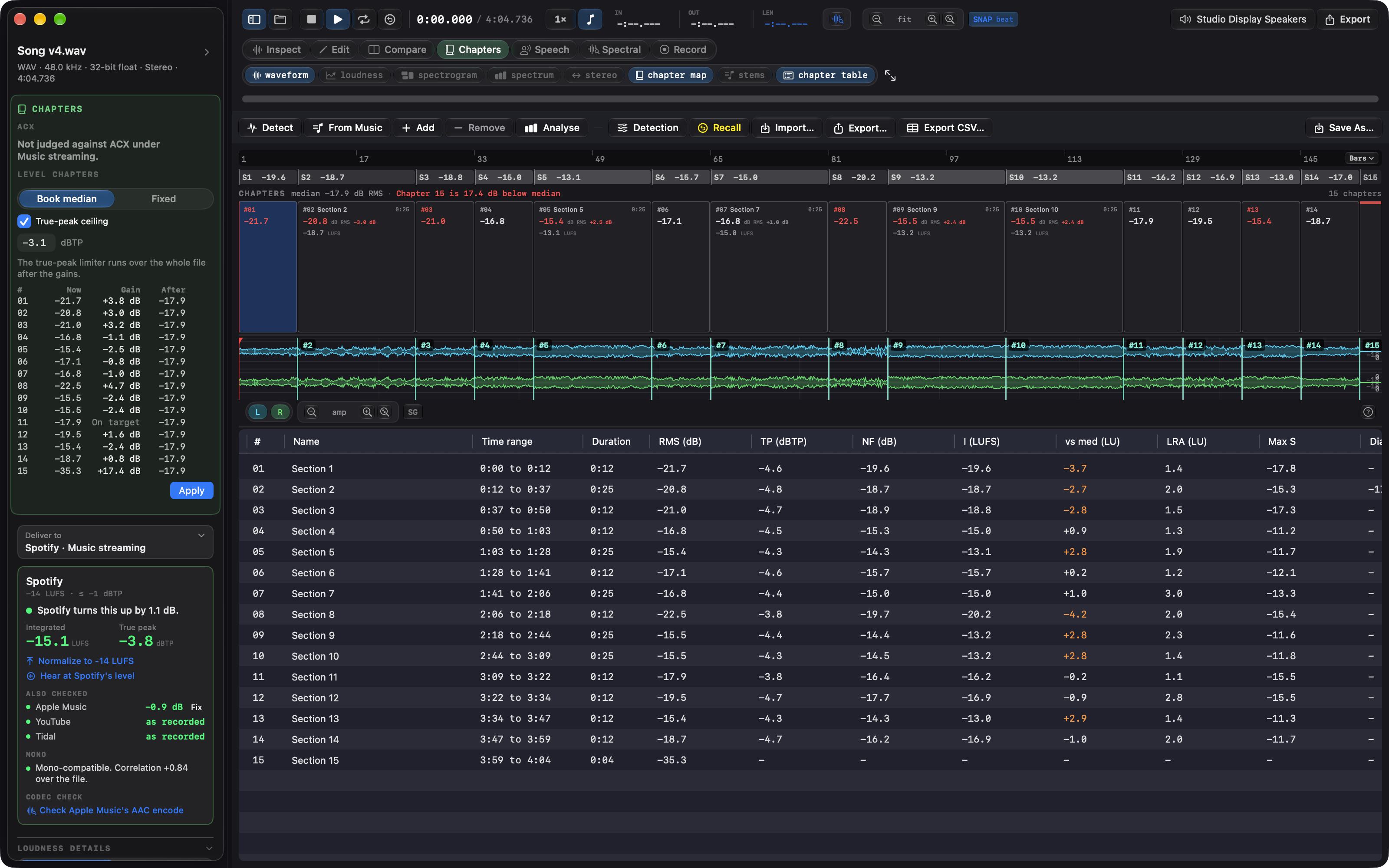
Task: Click the zoom in magnifier next to fit
Action: [x=932, y=20]
